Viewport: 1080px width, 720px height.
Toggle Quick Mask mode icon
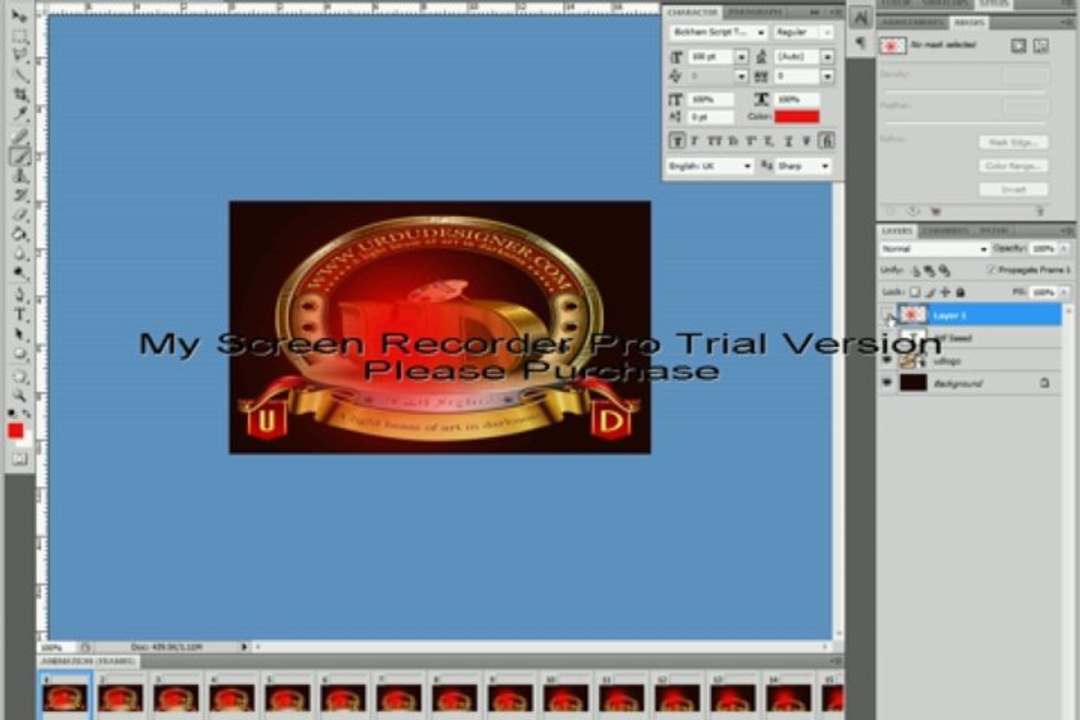pos(19,459)
